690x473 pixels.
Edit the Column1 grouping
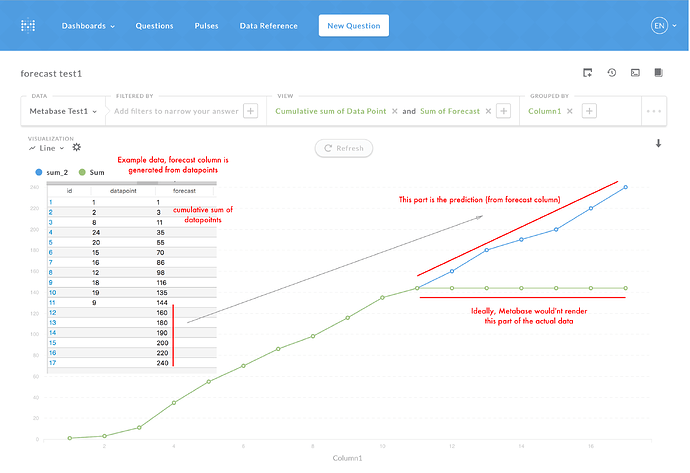(x=544, y=111)
